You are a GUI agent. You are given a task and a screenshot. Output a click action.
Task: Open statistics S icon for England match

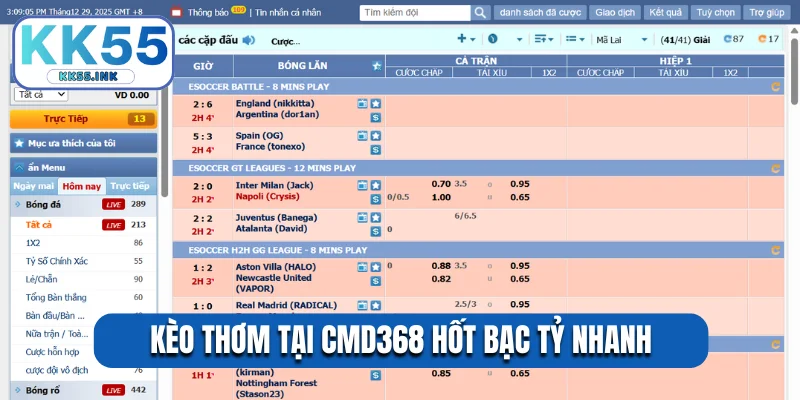pyautogui.click(x=376, y=118)
